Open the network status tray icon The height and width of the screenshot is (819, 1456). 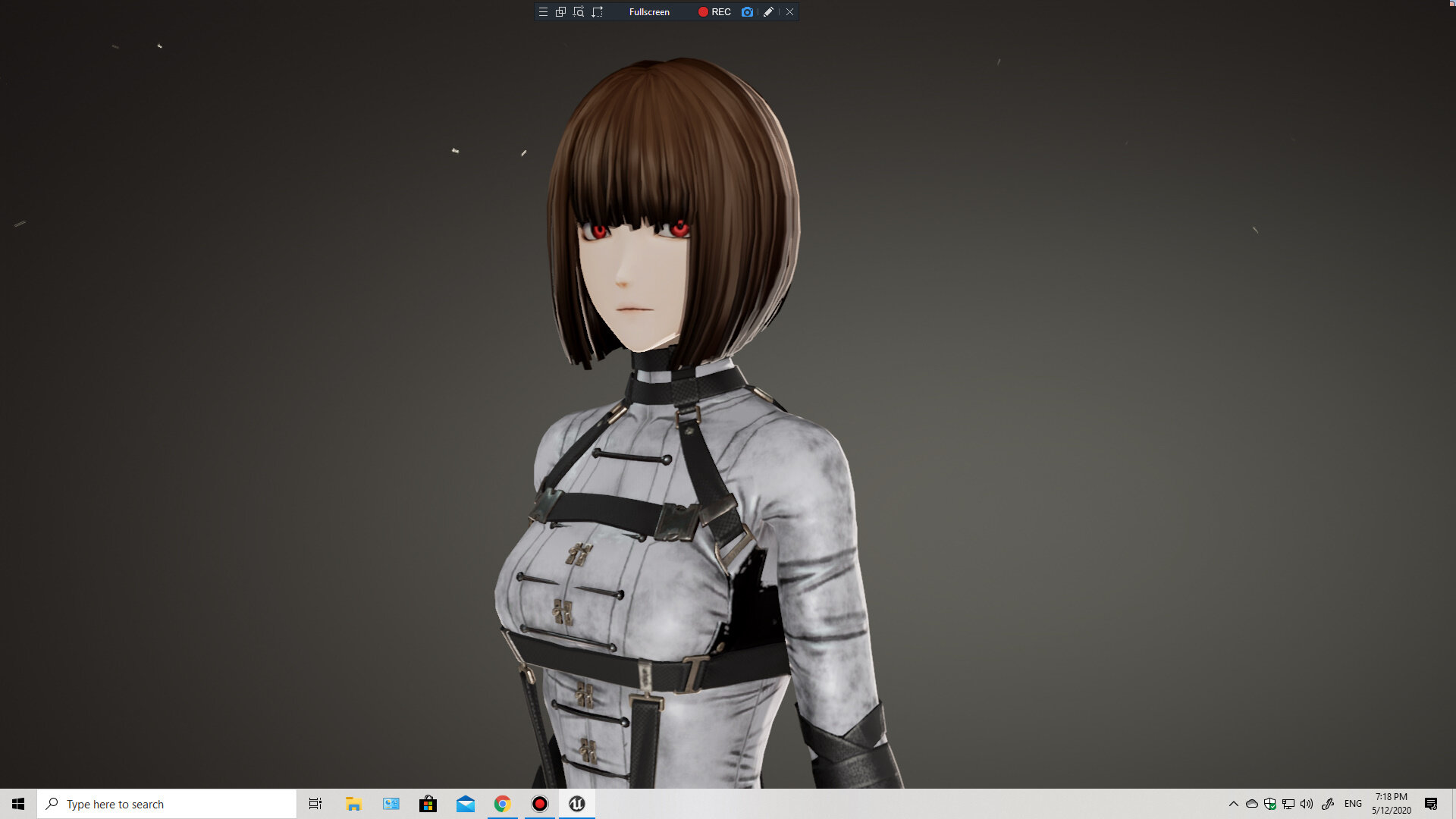1288,804
